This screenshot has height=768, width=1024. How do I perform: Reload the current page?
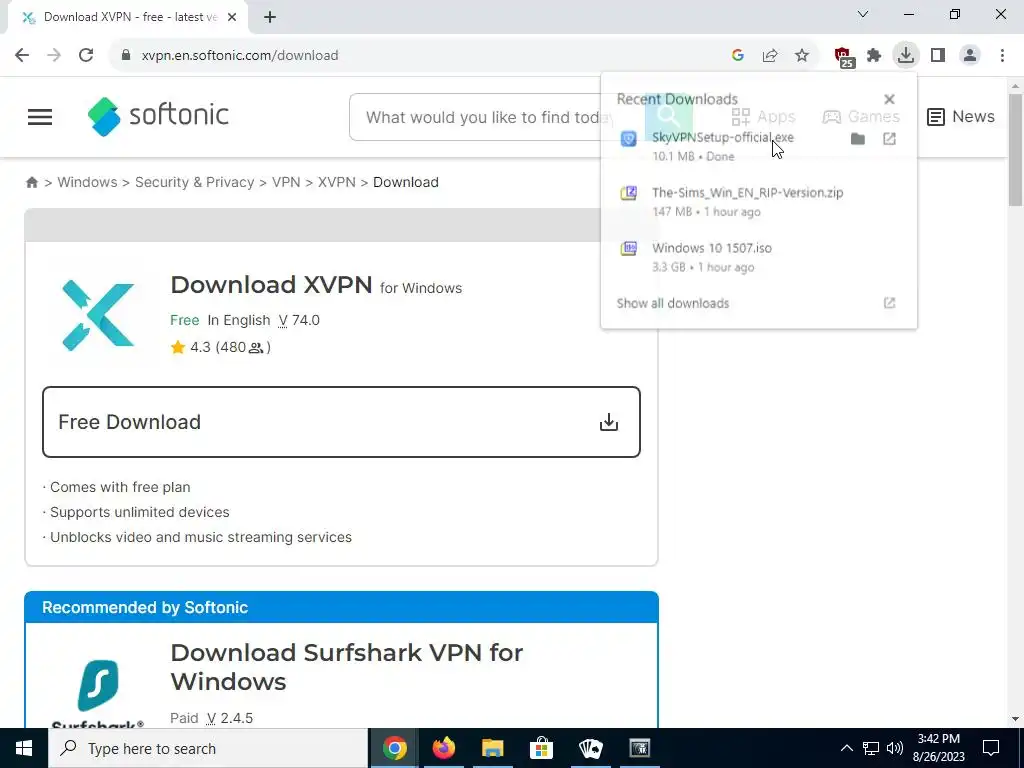(x=86, y=56)
